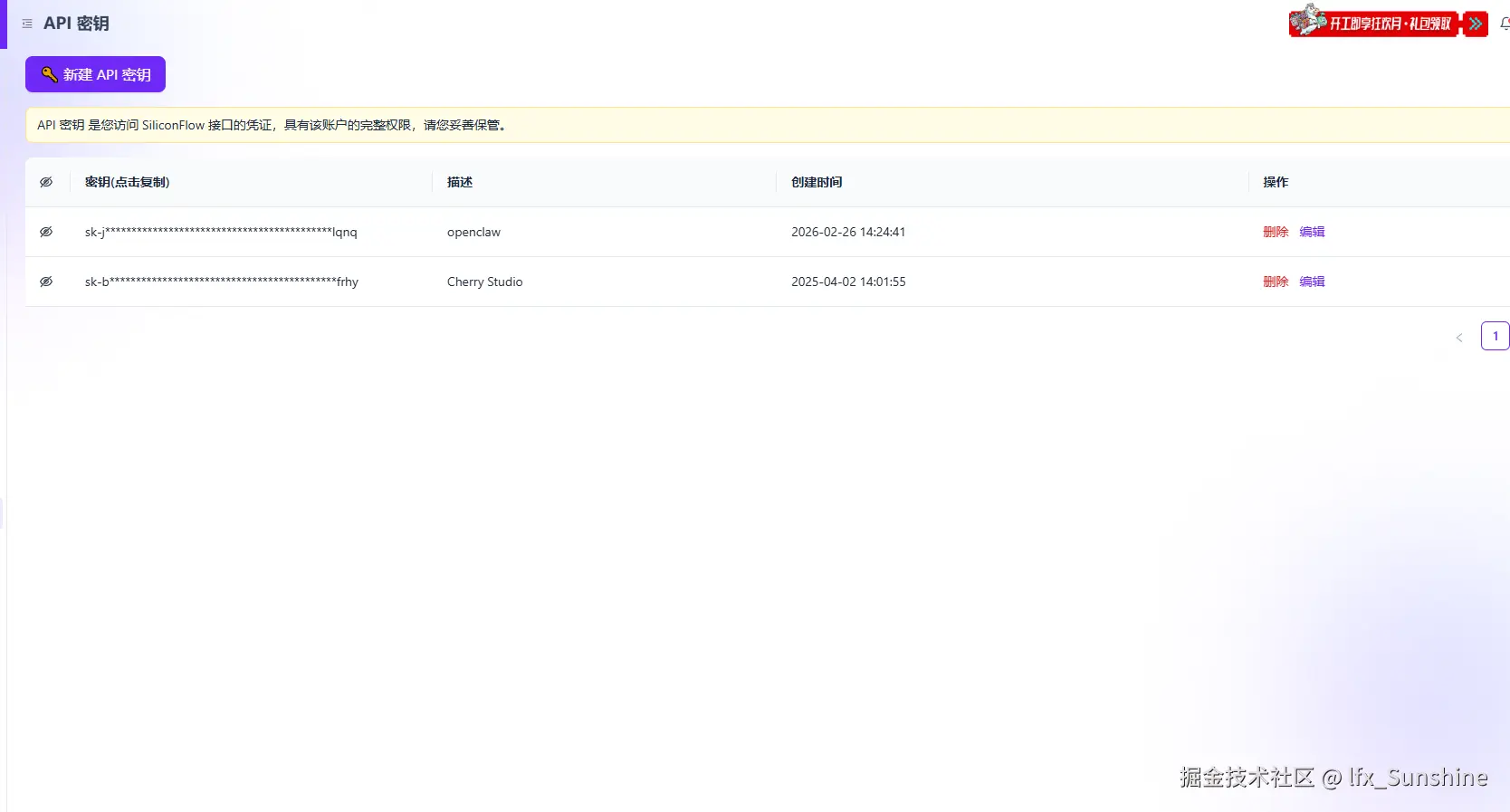Open the red promotional banner at the top
This screenshot has width=1510, height=812.
coord(1388,22)
